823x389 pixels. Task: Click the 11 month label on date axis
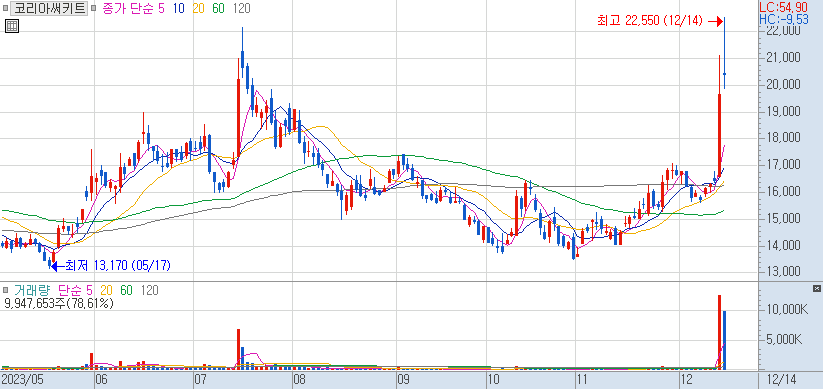[582, 379]
